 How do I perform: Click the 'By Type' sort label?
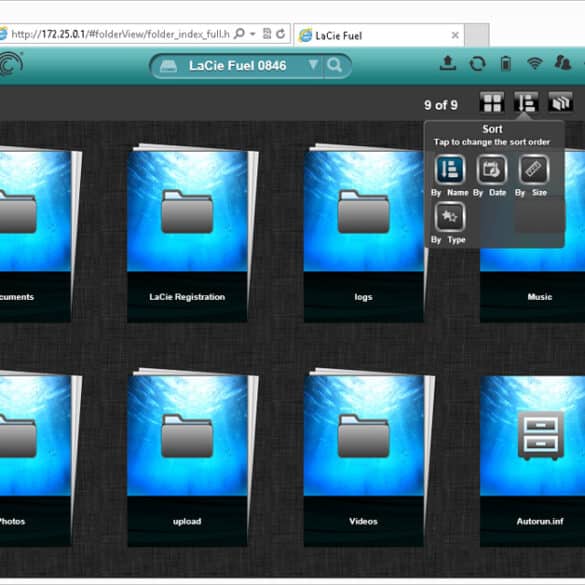pos(448,240)
